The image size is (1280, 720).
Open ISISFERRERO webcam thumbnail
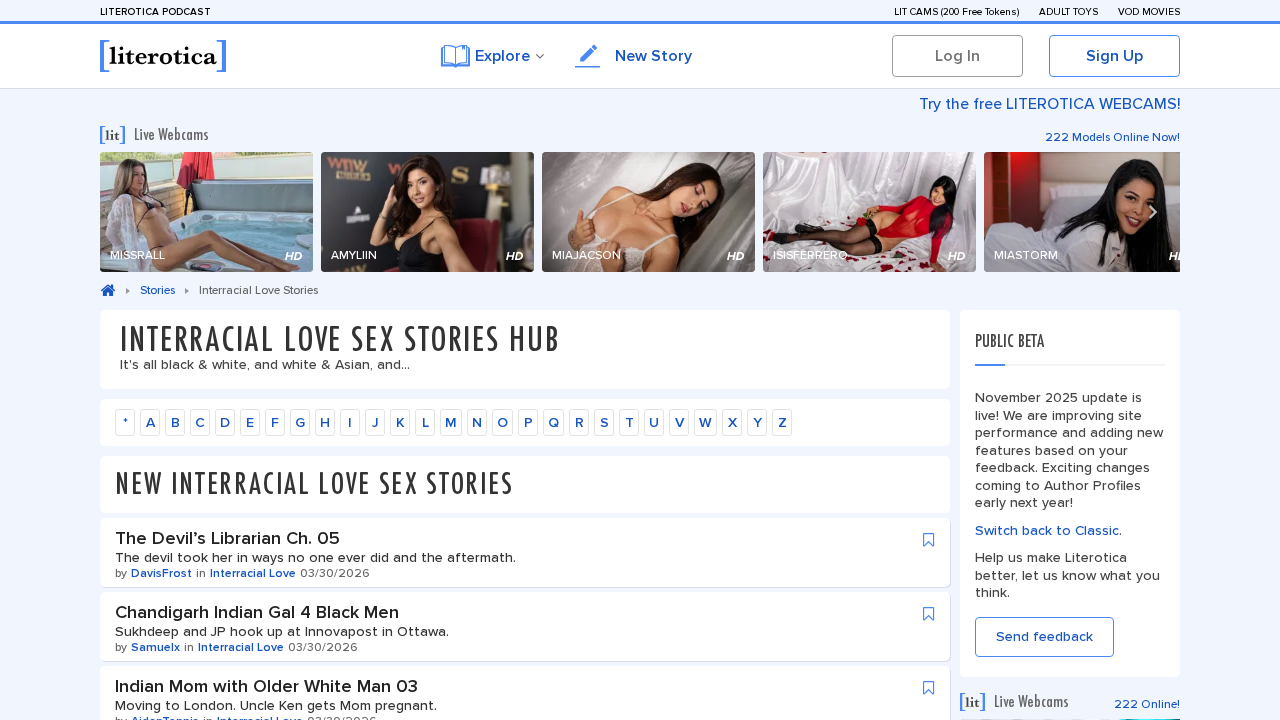869,212
